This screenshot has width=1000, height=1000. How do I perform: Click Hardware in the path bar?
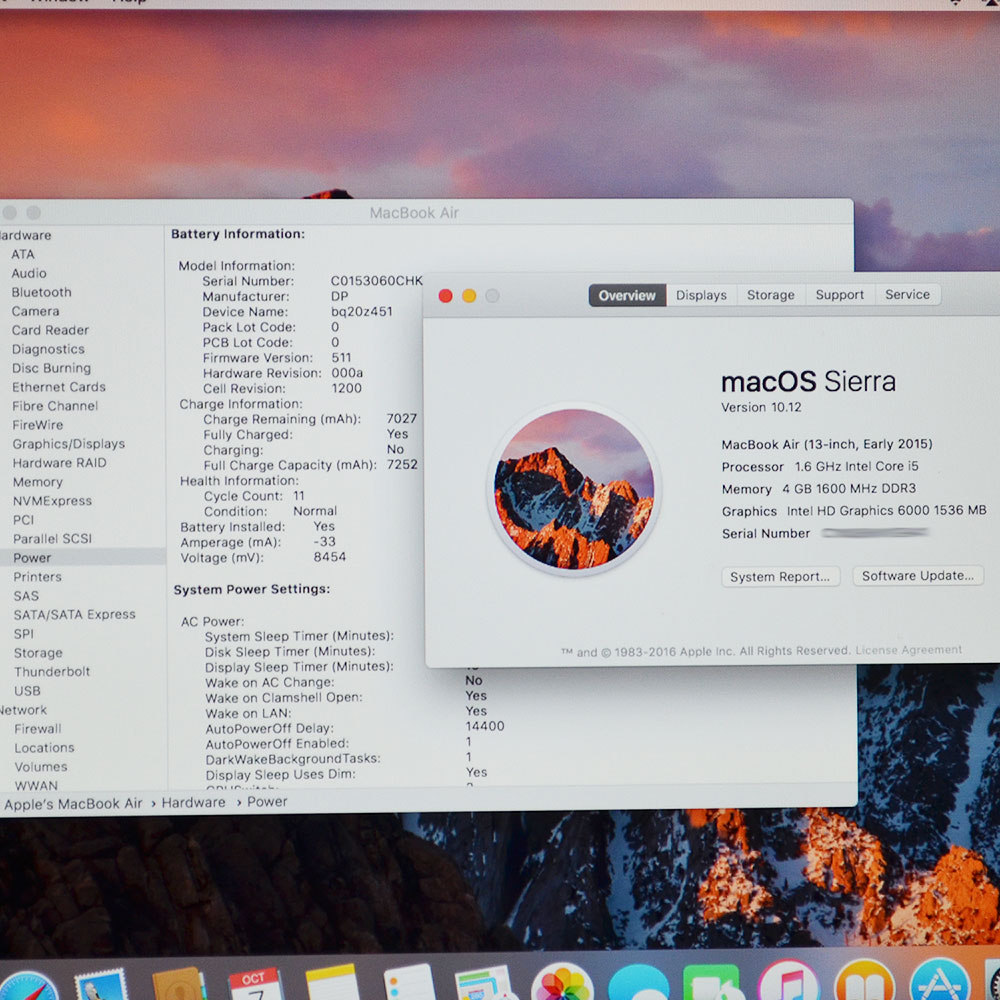[x=194, y=803]
